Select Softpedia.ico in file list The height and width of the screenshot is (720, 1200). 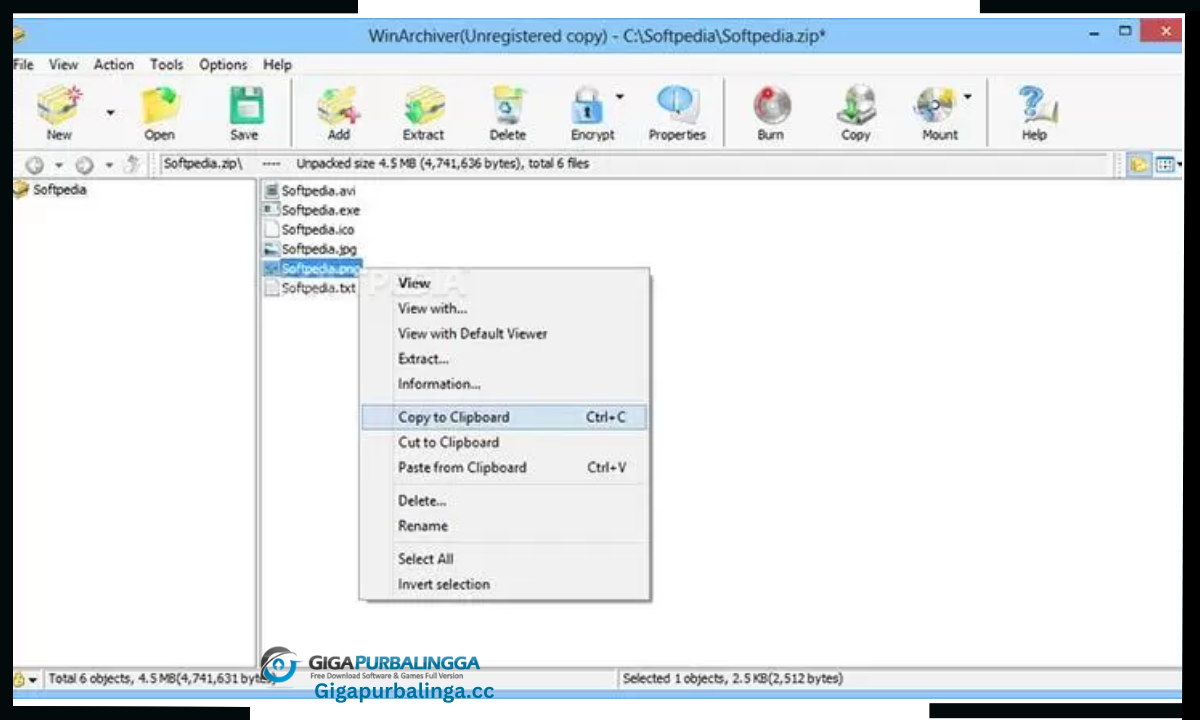pyautogui.click(x=317, y=229)
